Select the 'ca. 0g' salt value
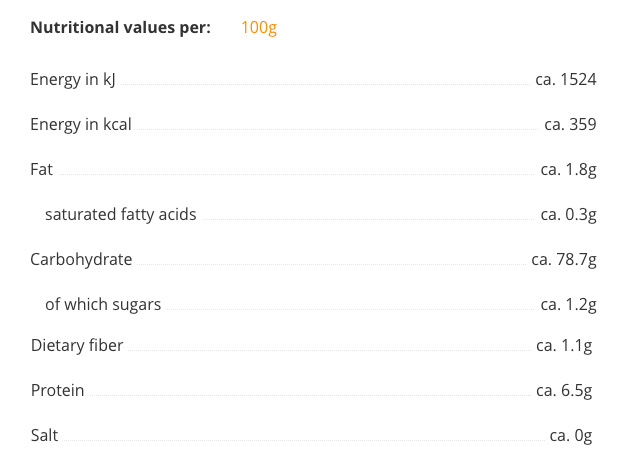 tap(571, 436)
